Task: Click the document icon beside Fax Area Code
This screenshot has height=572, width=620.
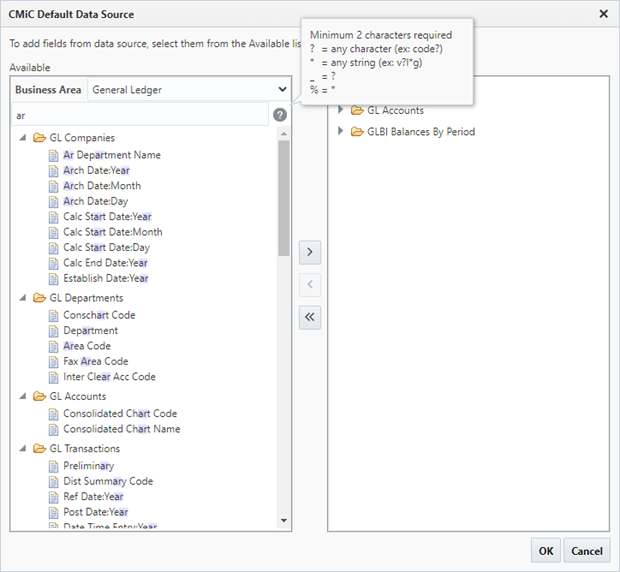Action: coord(53,362)
